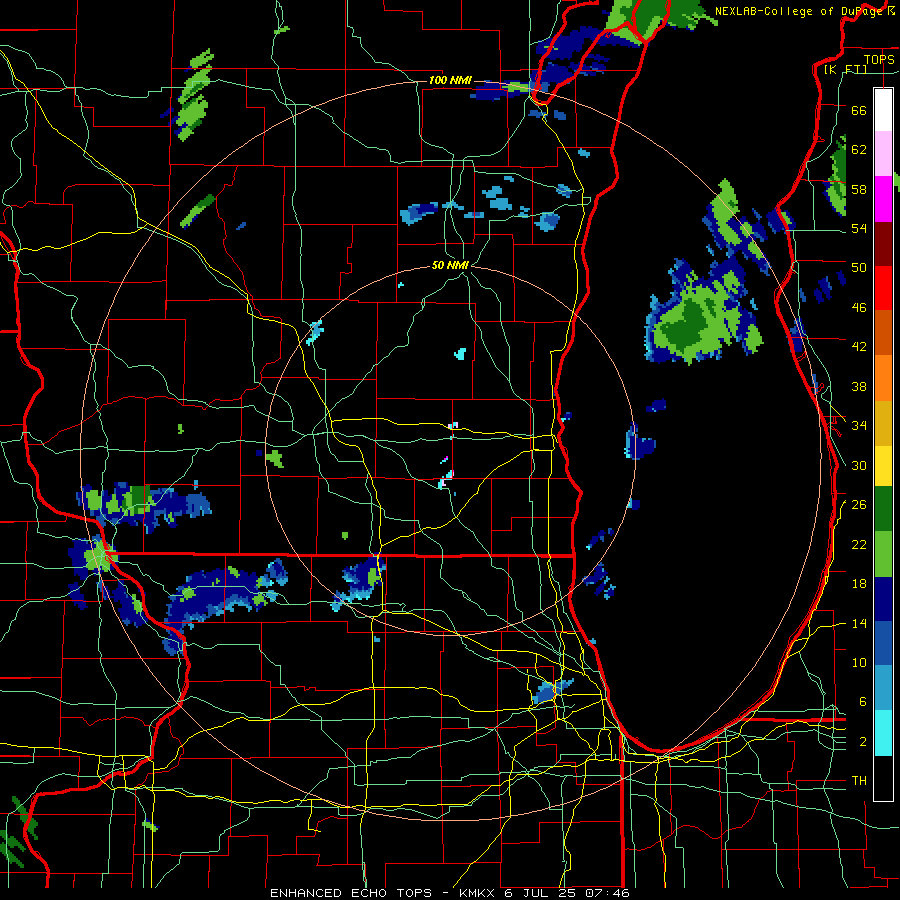The image size is (900, 900).
Task: Select the light pink legend swatch near 62
Action: coord(883,154)
